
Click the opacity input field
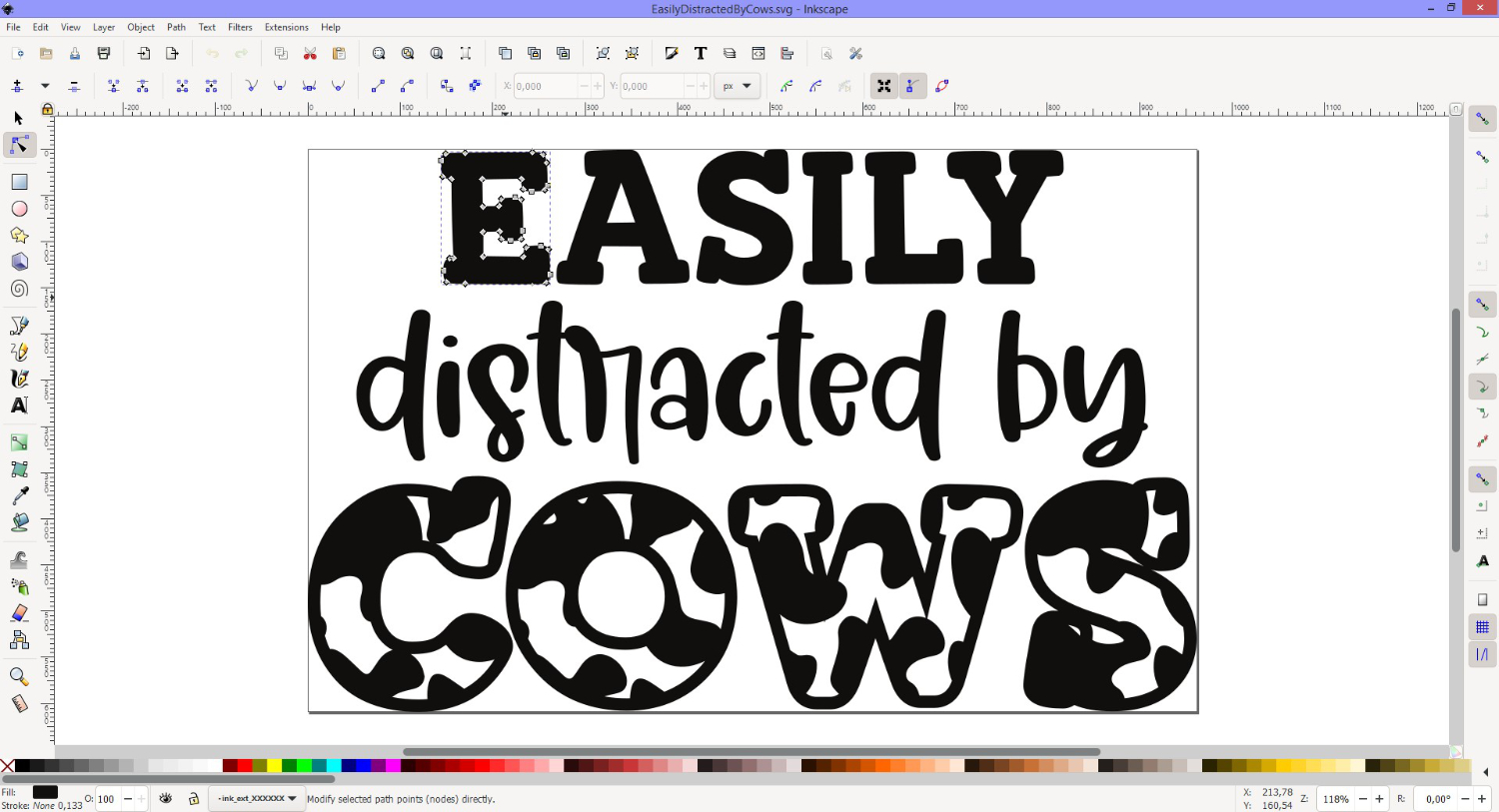[108, 799]
